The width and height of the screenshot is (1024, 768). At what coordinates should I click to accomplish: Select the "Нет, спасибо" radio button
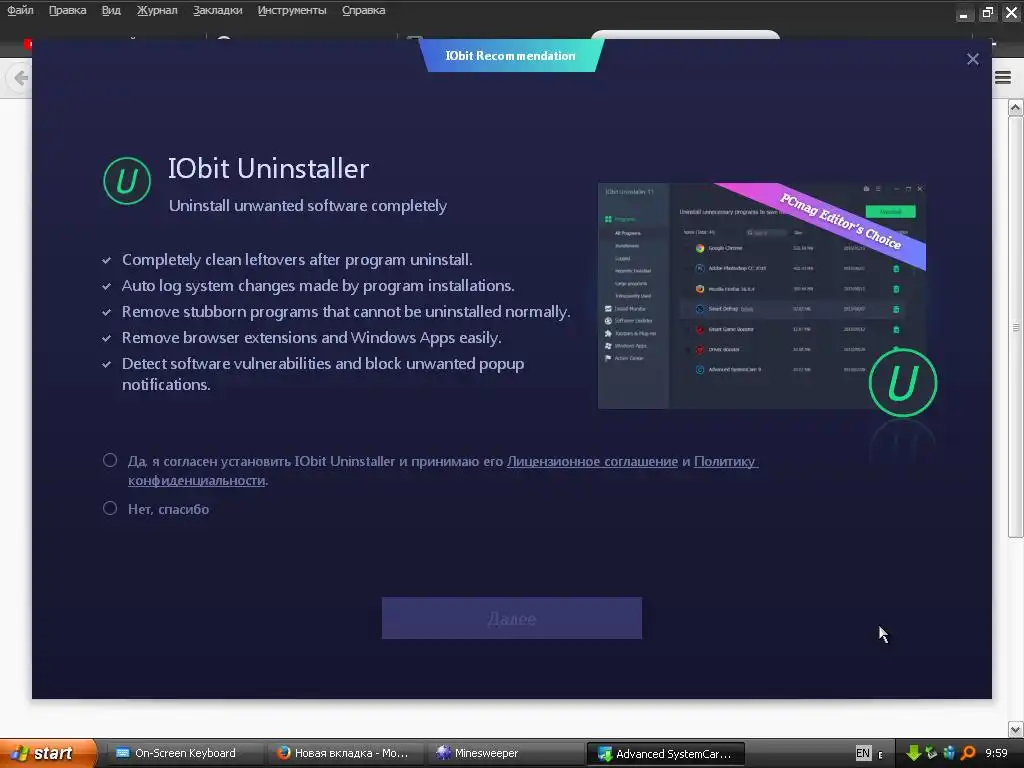coord(110,508)
